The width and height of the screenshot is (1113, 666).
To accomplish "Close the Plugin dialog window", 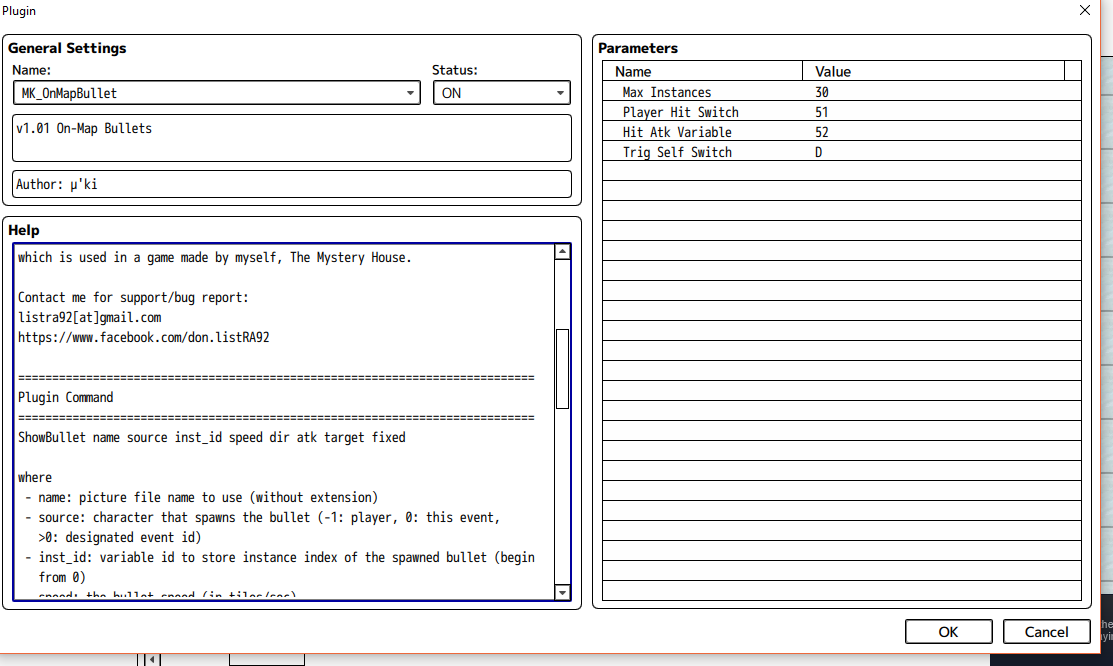I will pos(1085,10).
